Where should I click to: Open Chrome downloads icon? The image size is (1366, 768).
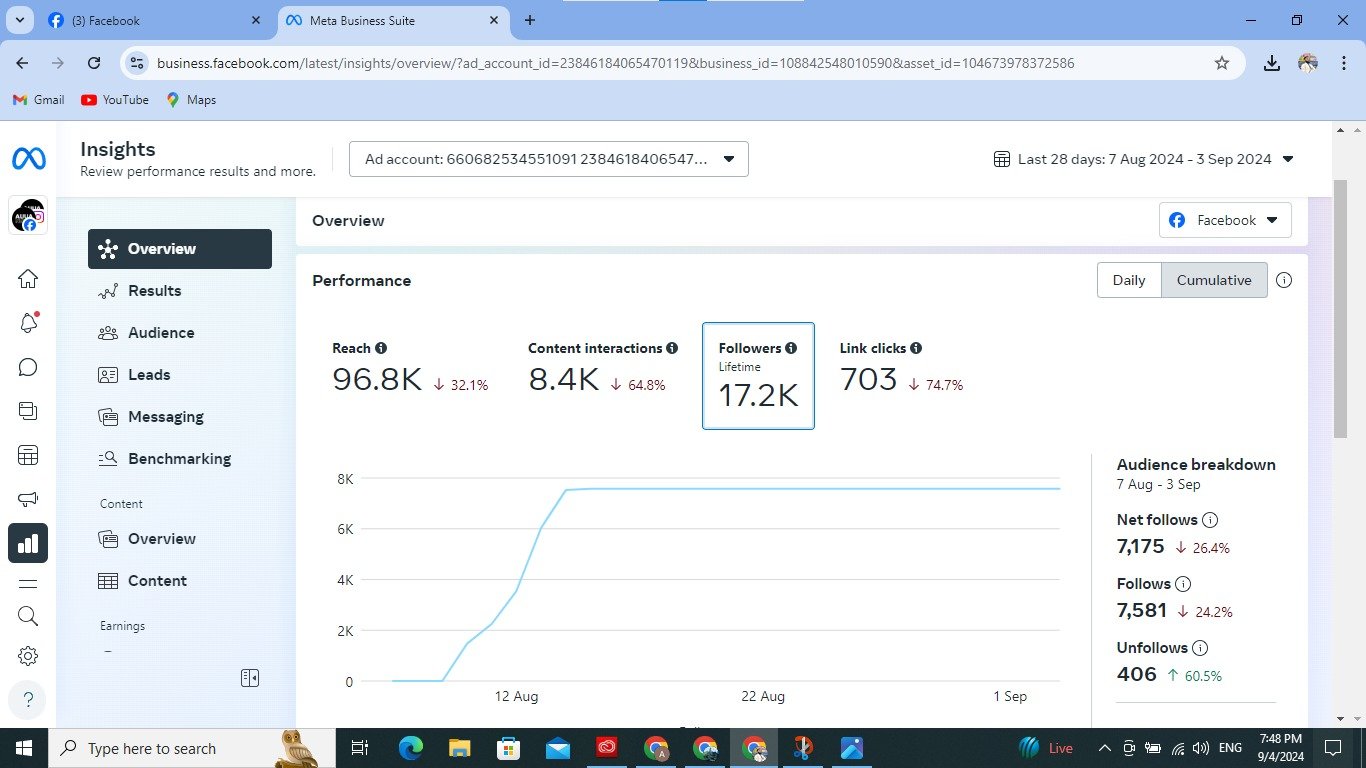(x=1272, y=63)
